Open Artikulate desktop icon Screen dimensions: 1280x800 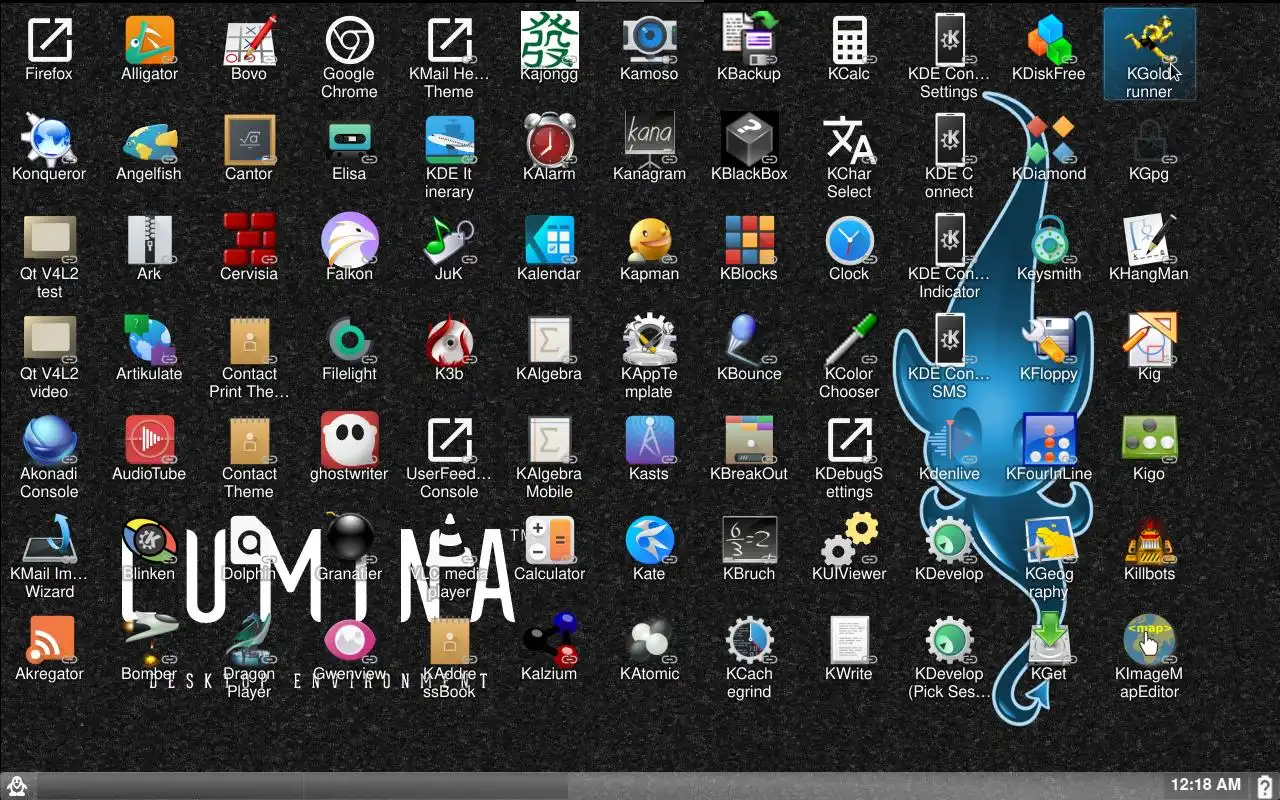pyautogui.click(x=149, y=340)
